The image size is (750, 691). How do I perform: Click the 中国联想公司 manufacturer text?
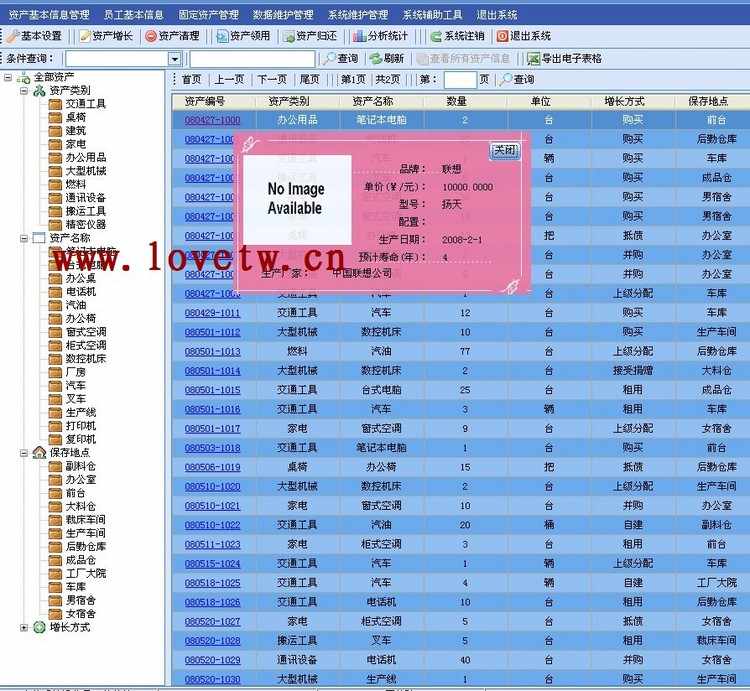pos(362,274)
